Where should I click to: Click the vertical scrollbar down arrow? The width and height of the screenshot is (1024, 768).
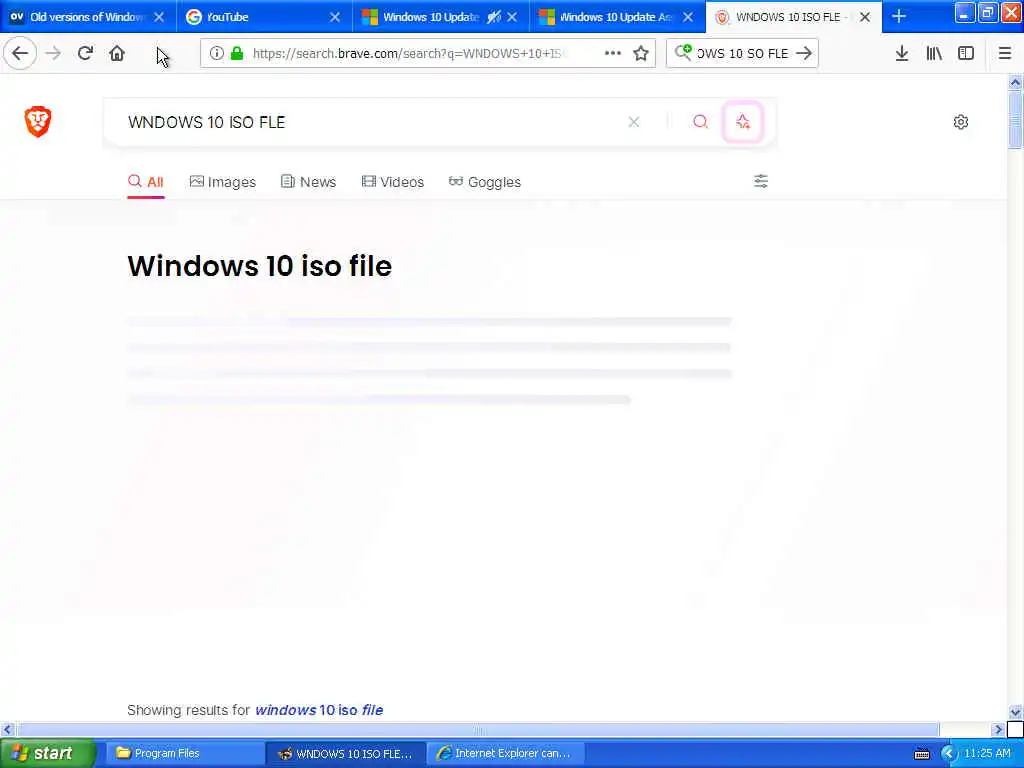coord(1015,712)
